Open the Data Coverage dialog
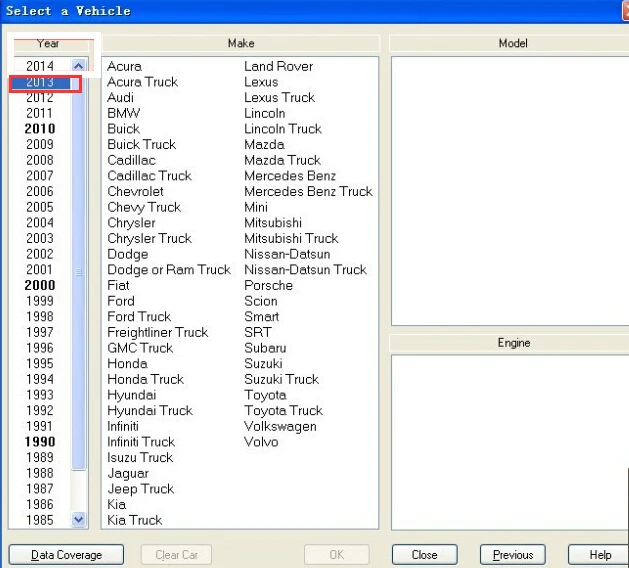The width and height of the screenshot is (629, 568). [66, 555]
